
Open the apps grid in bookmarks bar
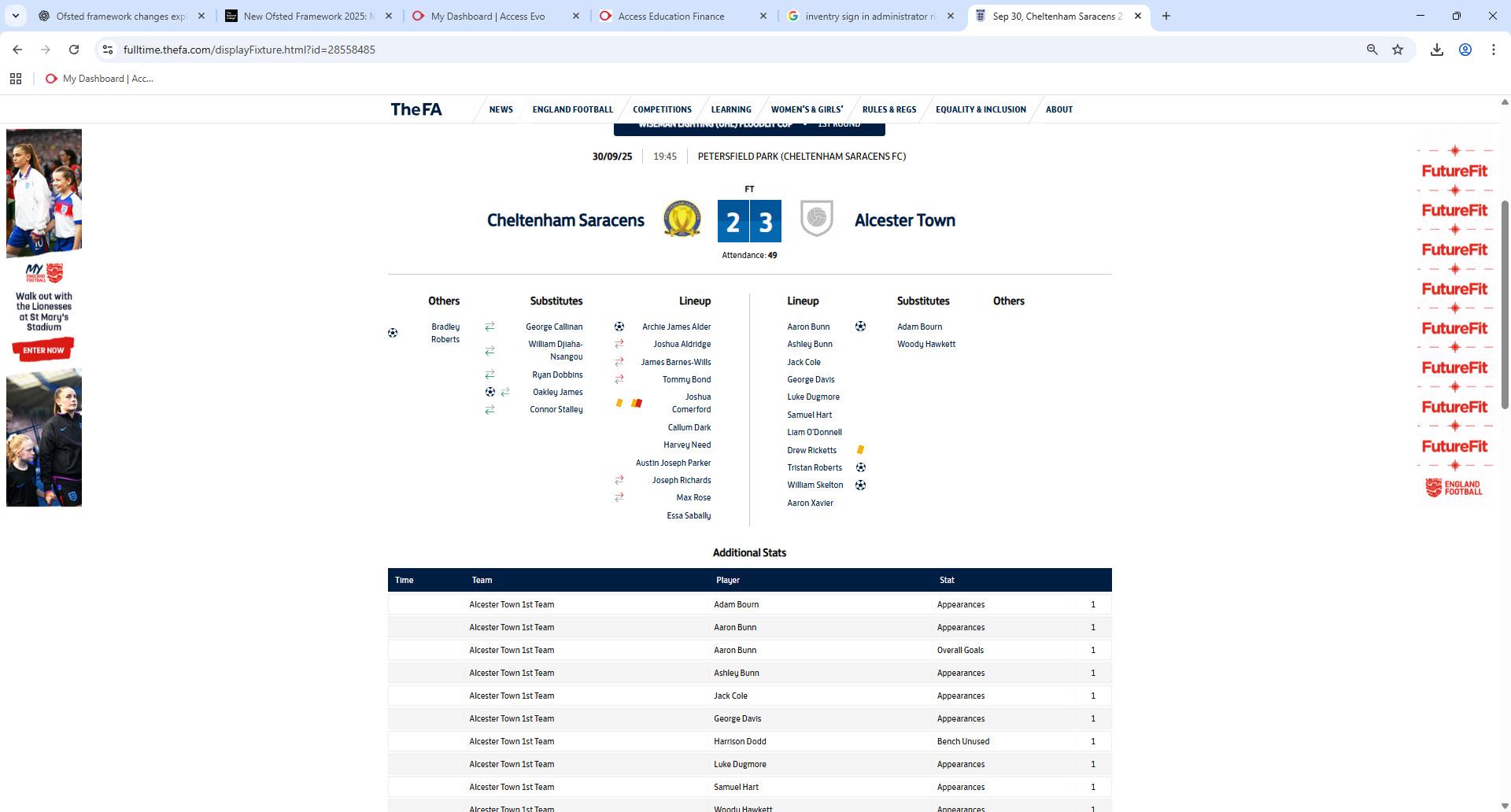(x=15, y=79)
